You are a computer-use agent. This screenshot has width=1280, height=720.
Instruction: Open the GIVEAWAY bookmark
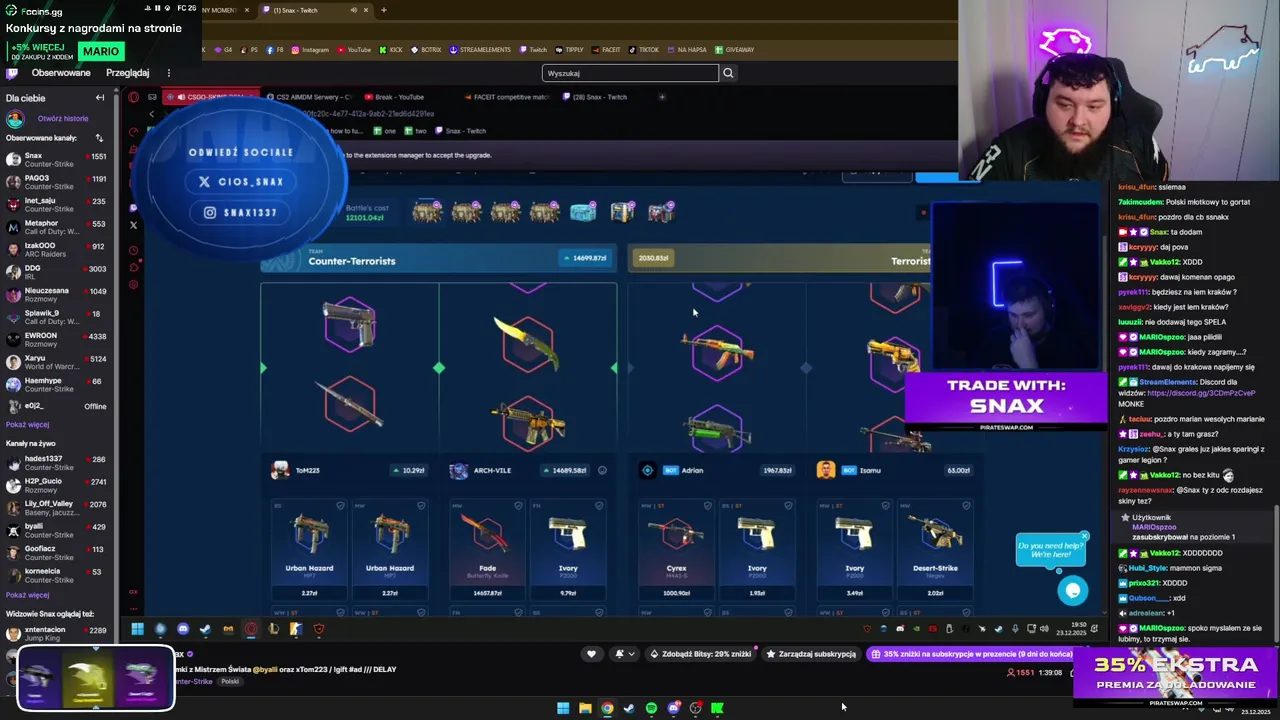coord(735,50)
